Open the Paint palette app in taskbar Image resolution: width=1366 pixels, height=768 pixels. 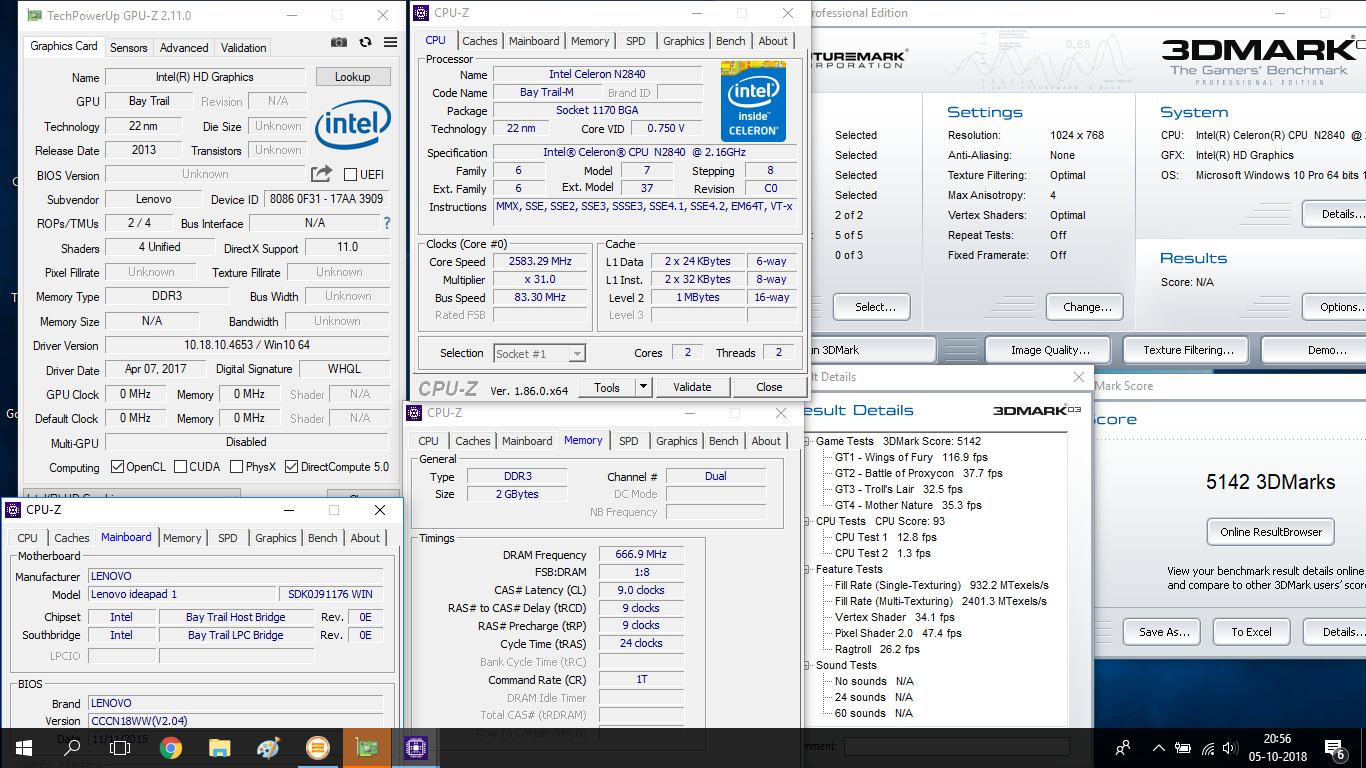[x=268, y=748]
